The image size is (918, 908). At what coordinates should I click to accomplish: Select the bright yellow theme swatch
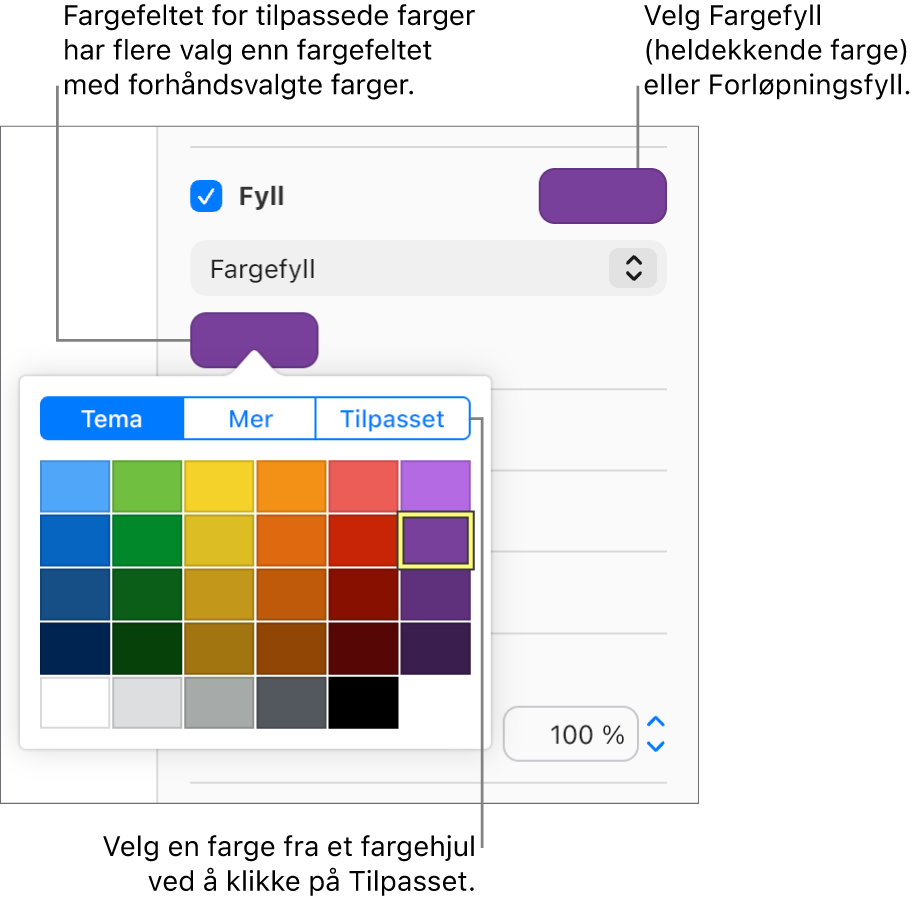tap(219, 487)
